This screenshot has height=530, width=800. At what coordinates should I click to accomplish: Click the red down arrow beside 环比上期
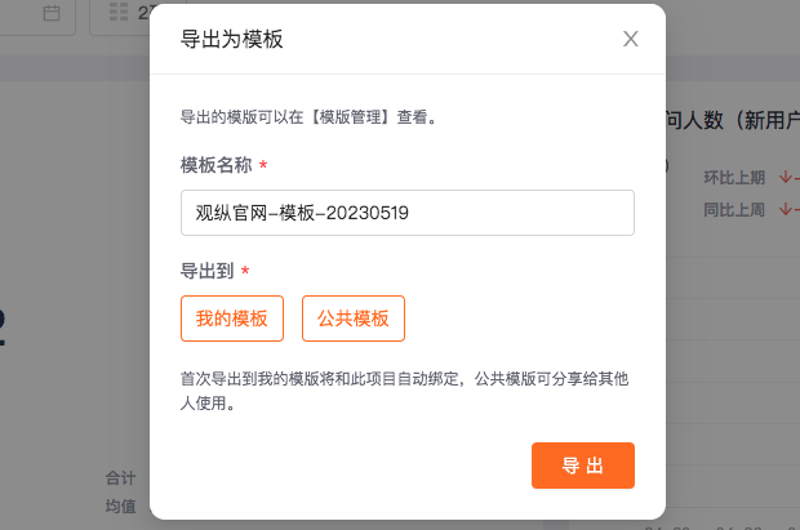pyautogui.click(x=786, y=177)
